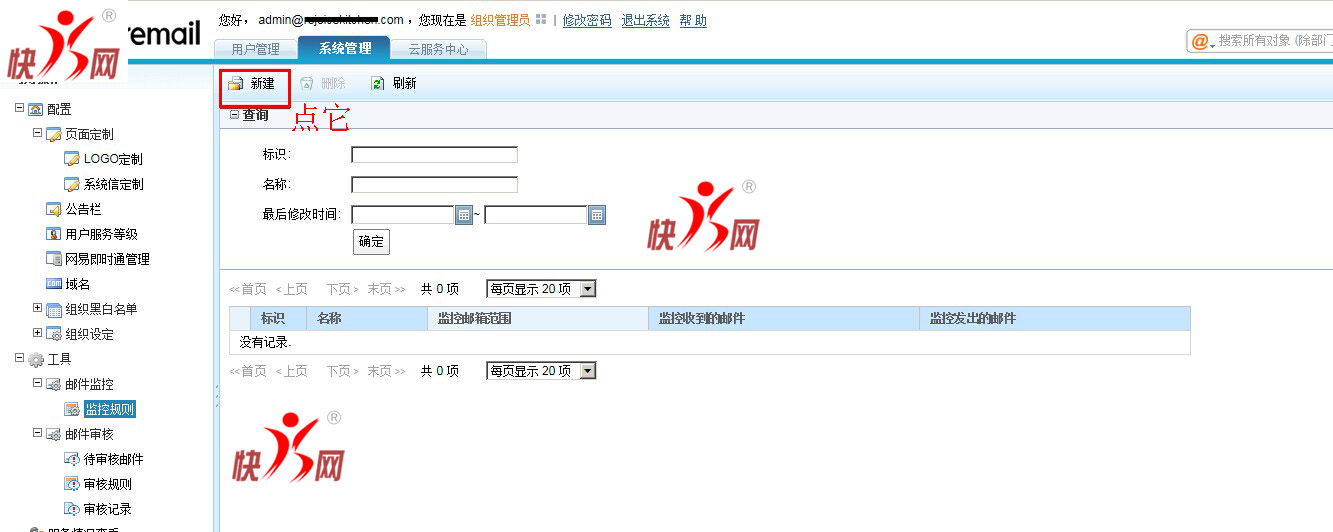The image size is (1333, 532).
Task: Open the end date calendar picker icon
Action: 596,215
